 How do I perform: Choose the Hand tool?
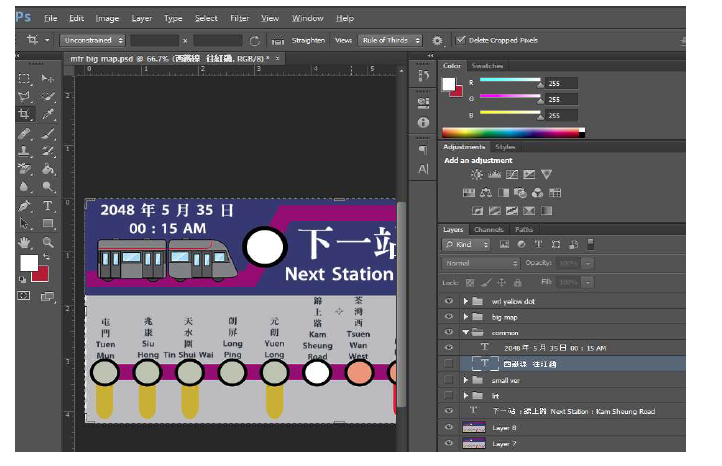pos(25,242)
